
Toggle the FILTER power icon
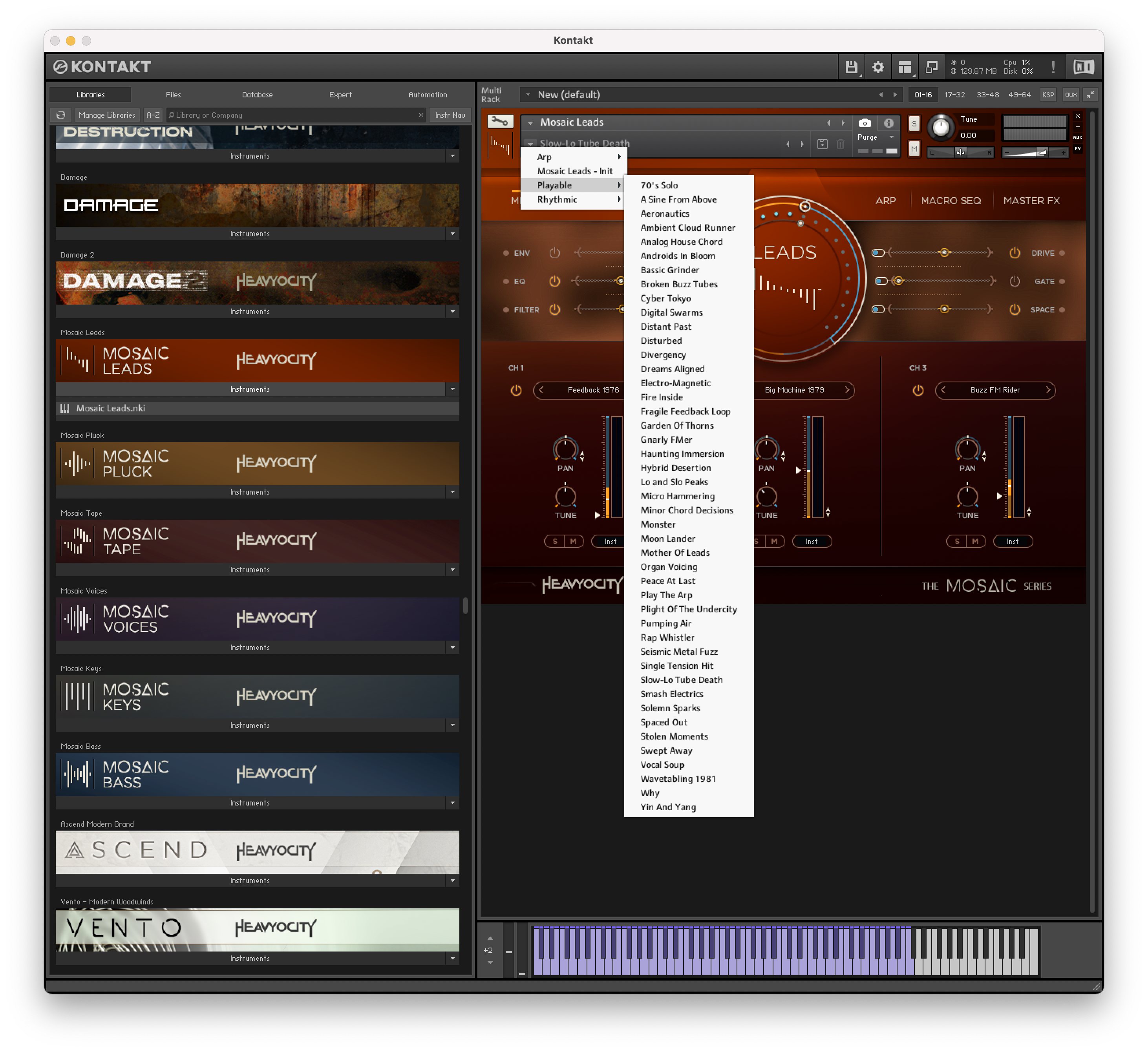(x=555, y=310)
